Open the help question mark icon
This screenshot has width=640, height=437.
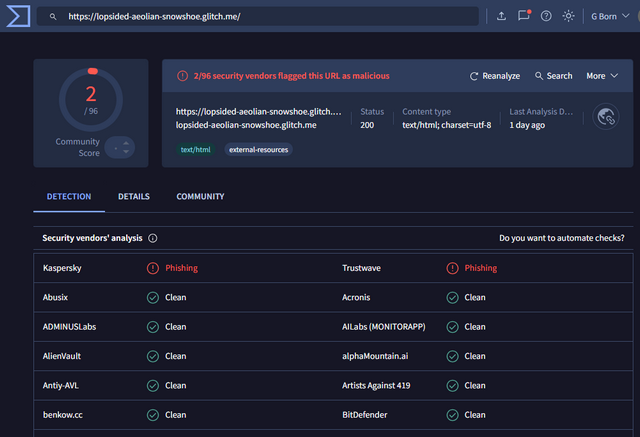pyautogui.click(x=546, y=16)
